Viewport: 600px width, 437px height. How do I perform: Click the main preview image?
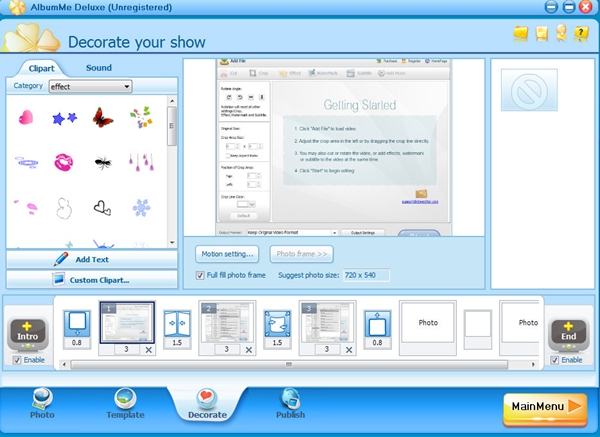coord(334,147)
